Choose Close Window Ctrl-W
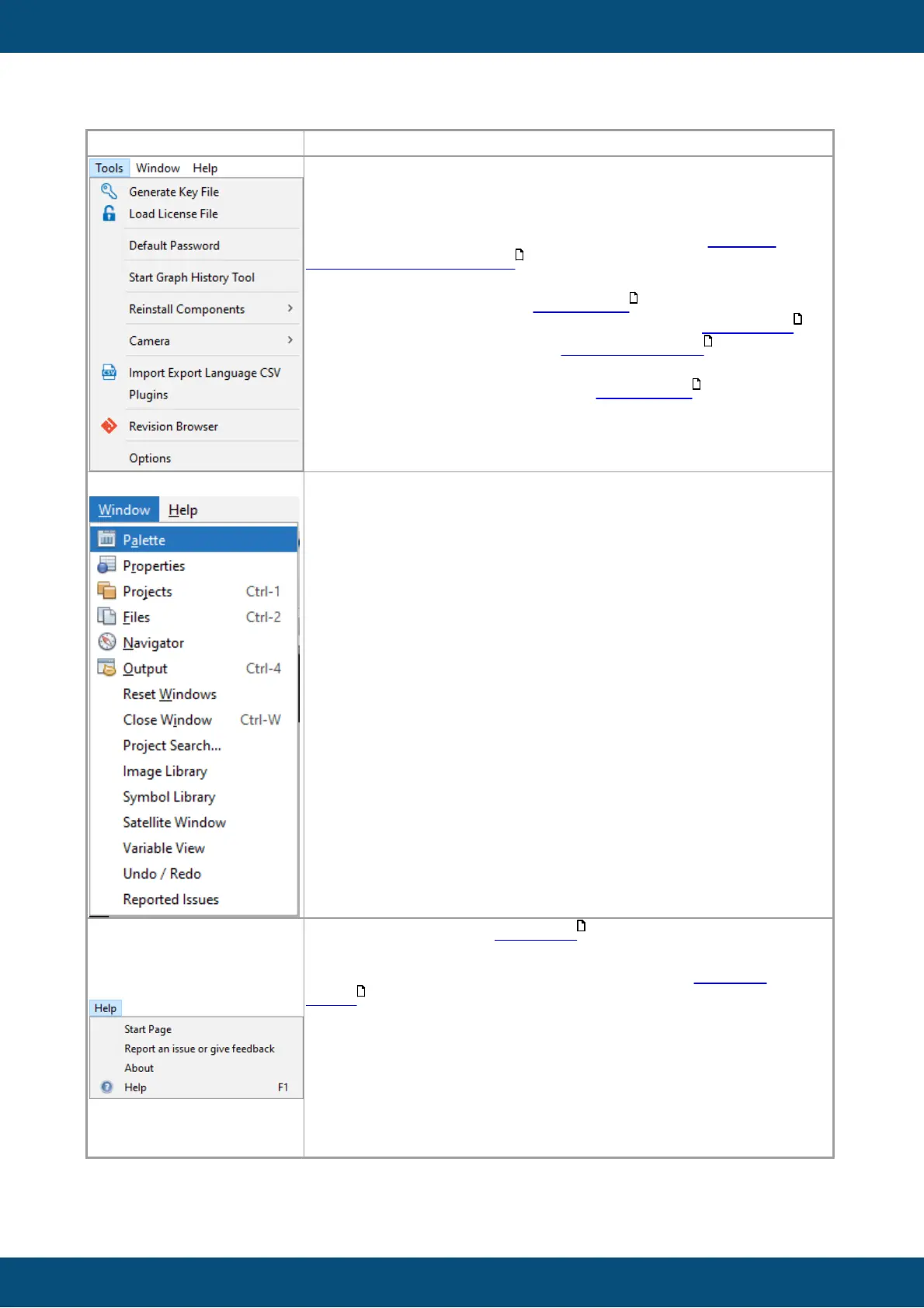Screen dimensions: 924x1308 (194, 719)
